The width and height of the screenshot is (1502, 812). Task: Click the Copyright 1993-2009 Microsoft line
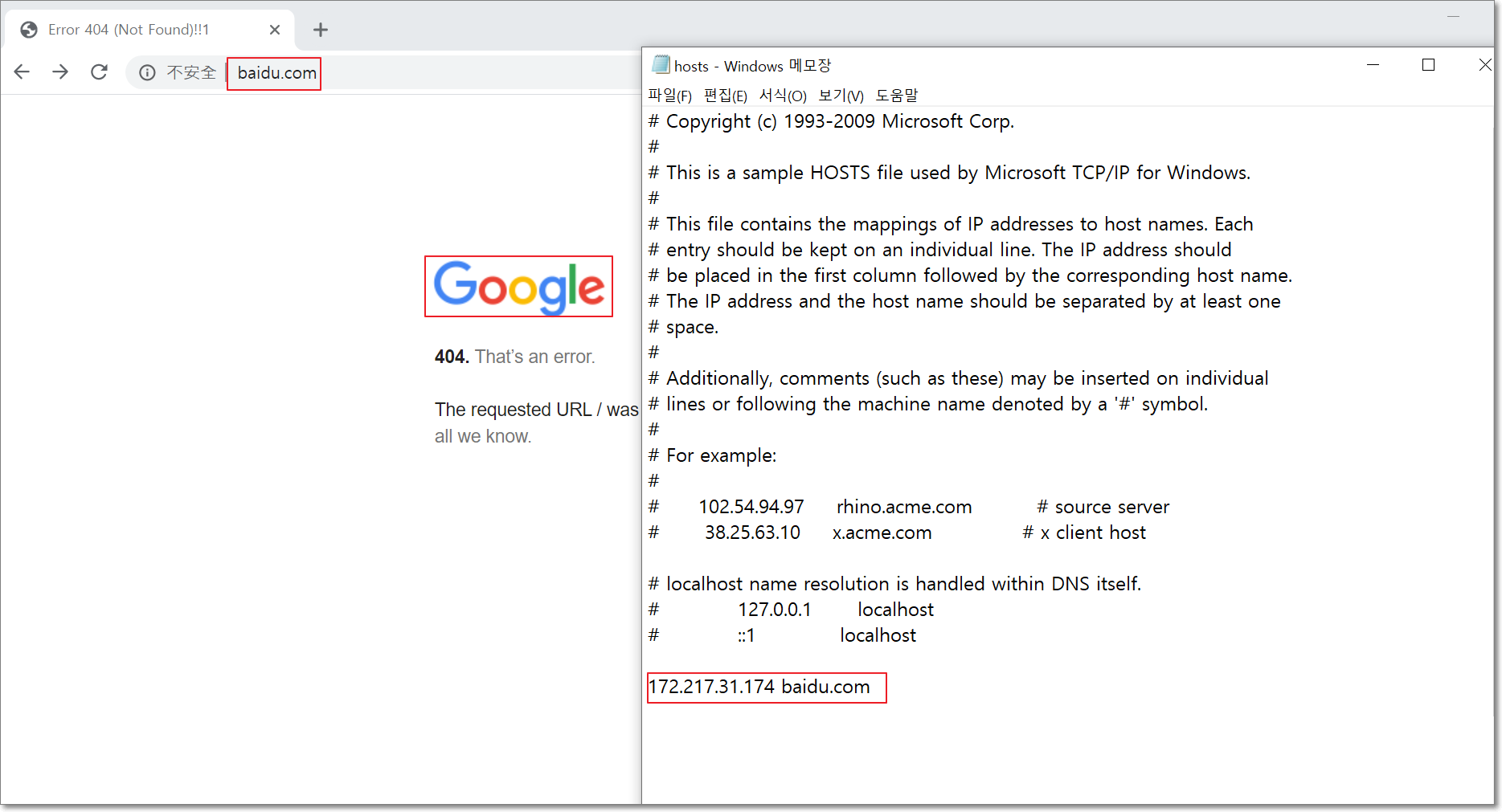click(832, 121)
